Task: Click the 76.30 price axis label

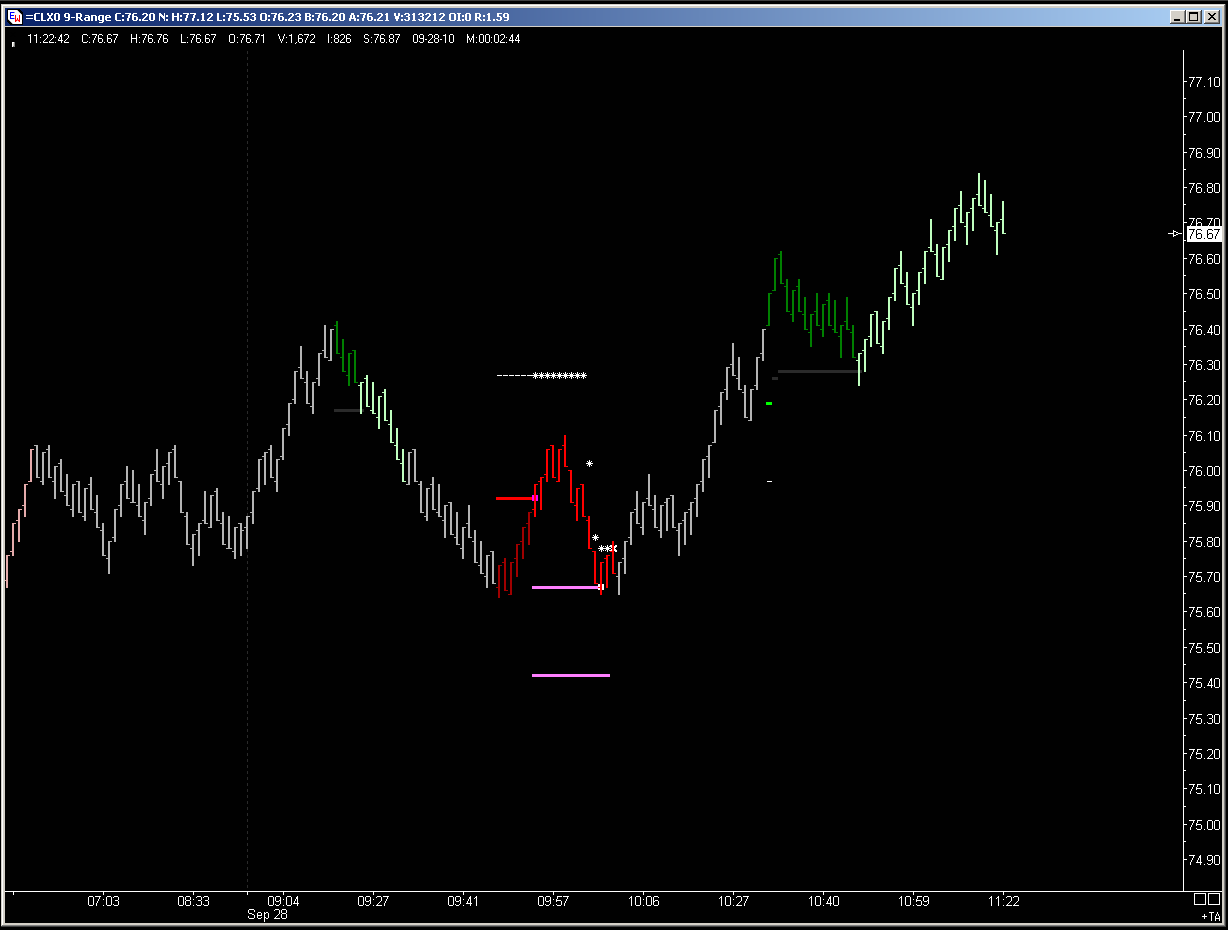Action: pos(1204,365)
